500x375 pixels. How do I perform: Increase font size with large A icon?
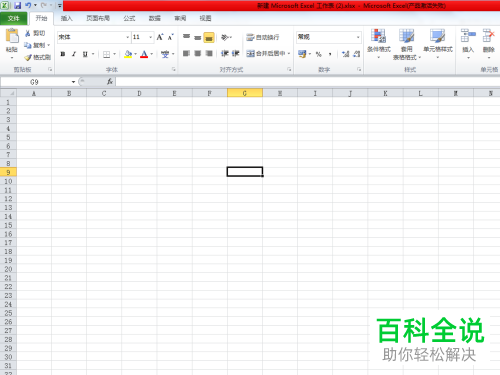(160, 37)
